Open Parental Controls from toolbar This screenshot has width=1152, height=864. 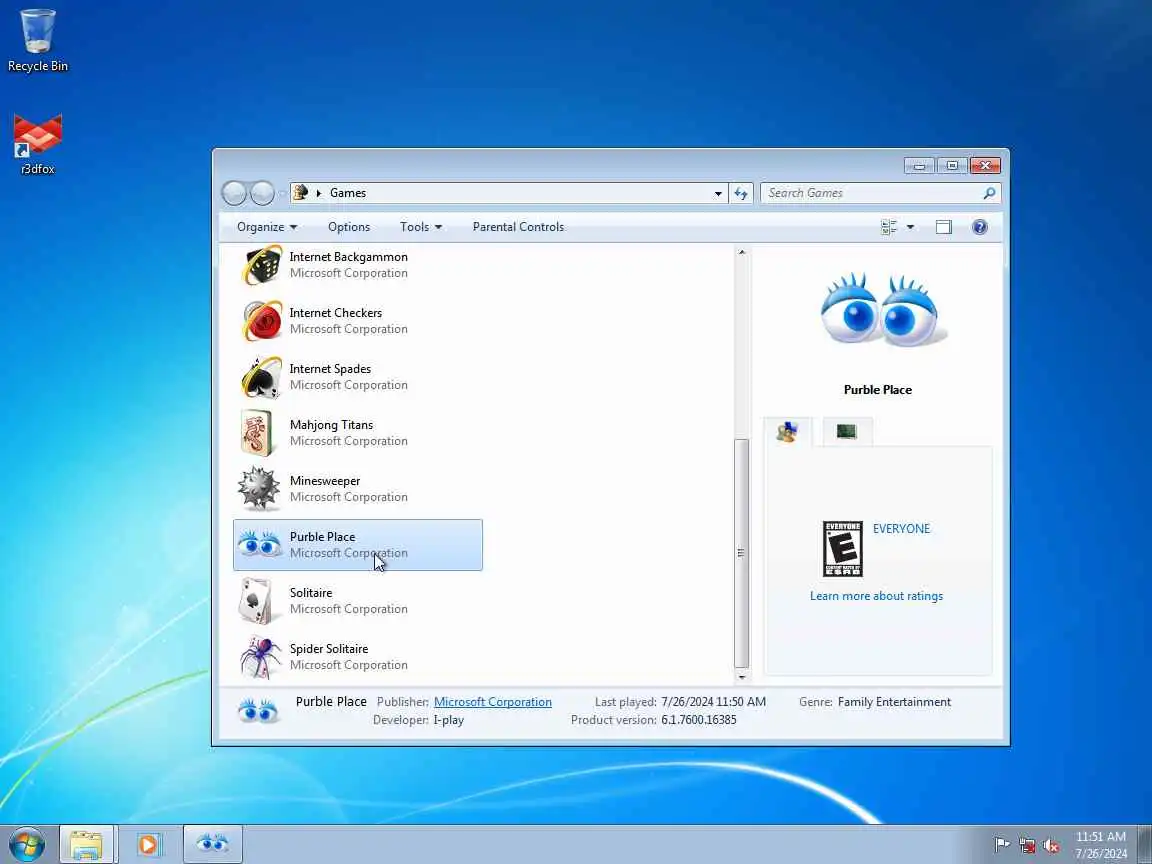click(518, 227)
